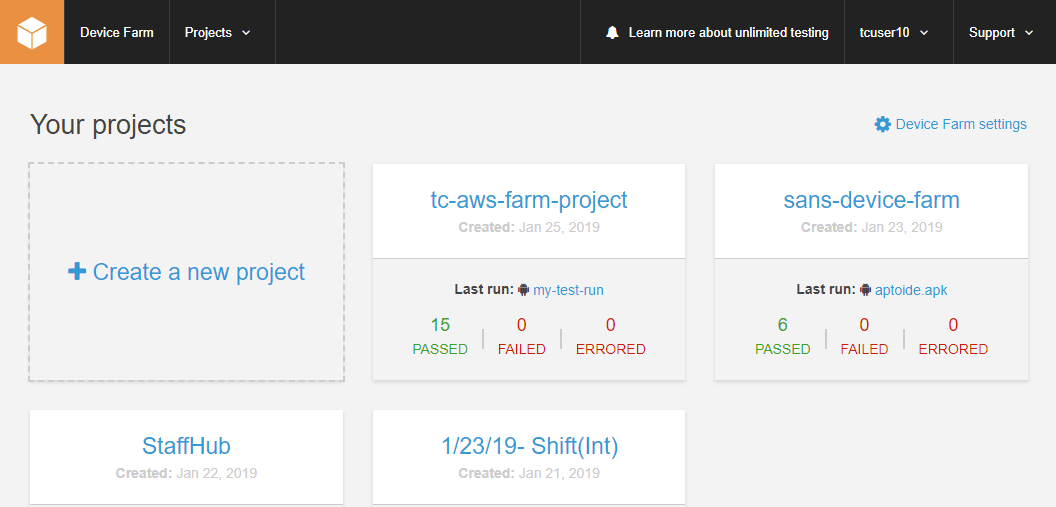Click Created: Jan 23, 2019 text
Screen dimensions: 1056x507
pos(871,228)
